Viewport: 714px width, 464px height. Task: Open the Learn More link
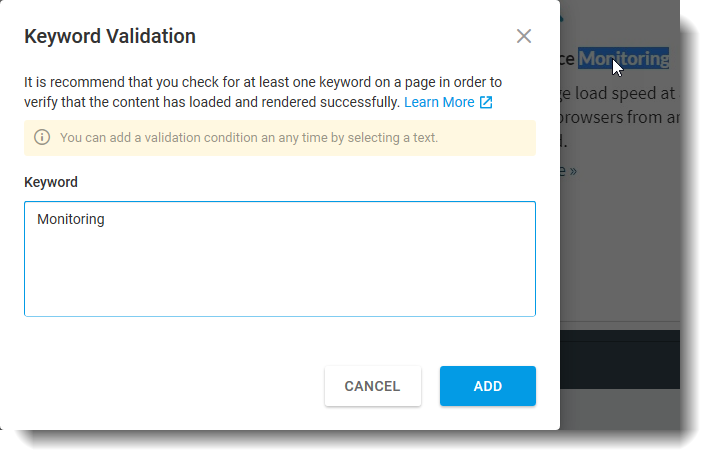pyautogui.click(x=439, y=102)
